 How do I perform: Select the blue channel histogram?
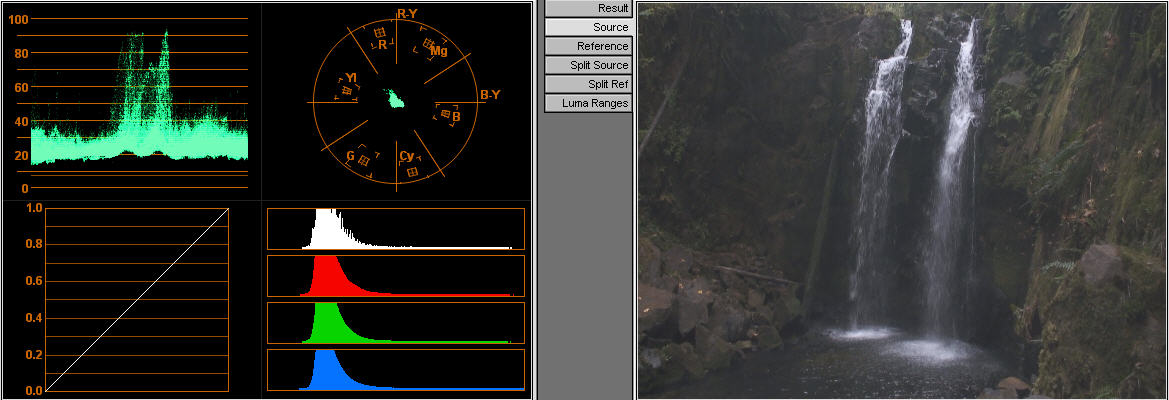[x=395, y=370]
